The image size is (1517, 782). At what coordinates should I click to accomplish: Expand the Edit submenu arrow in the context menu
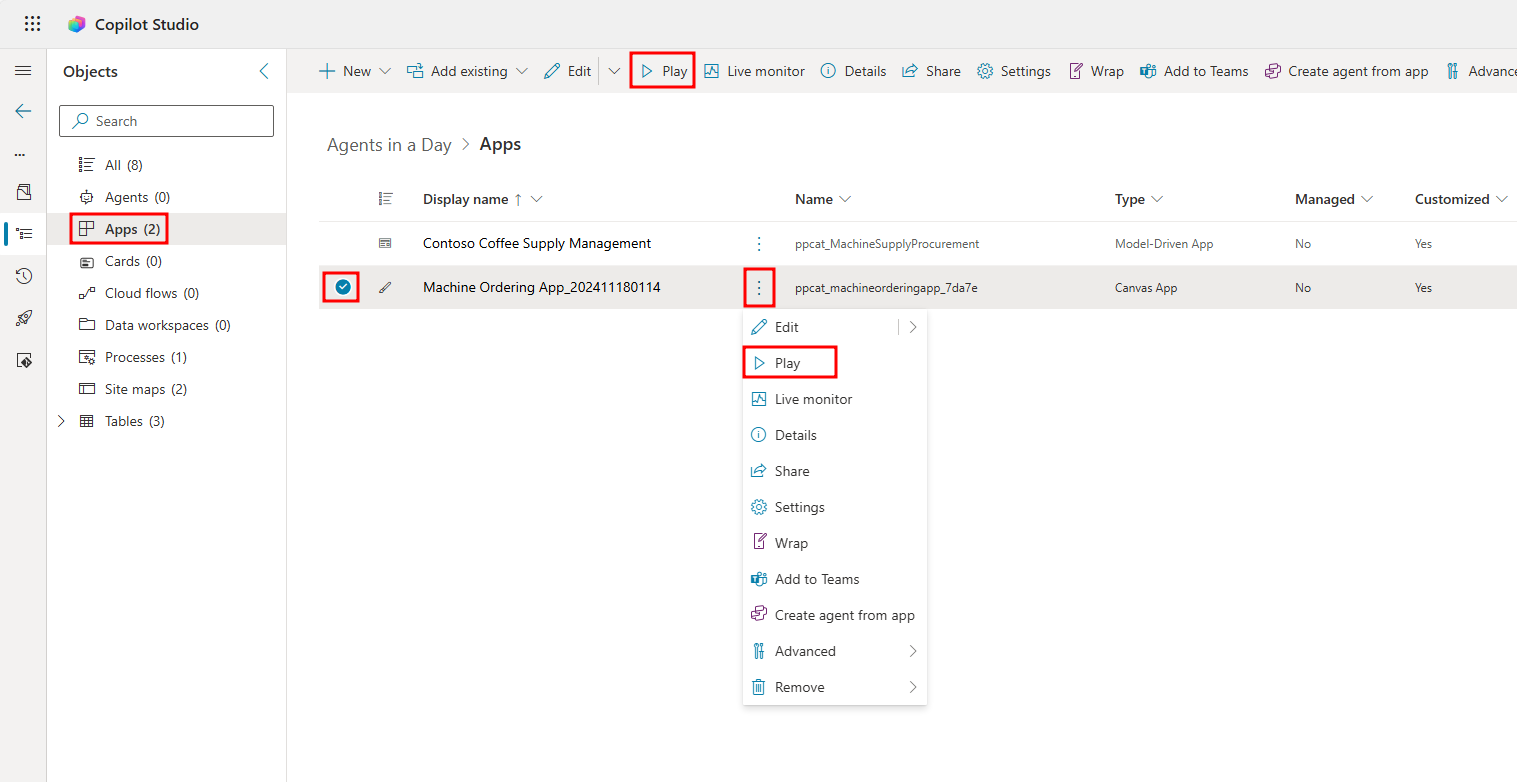click(912, 327)
